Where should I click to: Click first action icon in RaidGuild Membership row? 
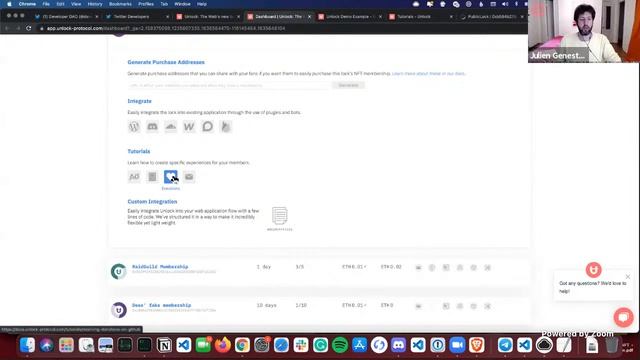[x=418, y=268]
